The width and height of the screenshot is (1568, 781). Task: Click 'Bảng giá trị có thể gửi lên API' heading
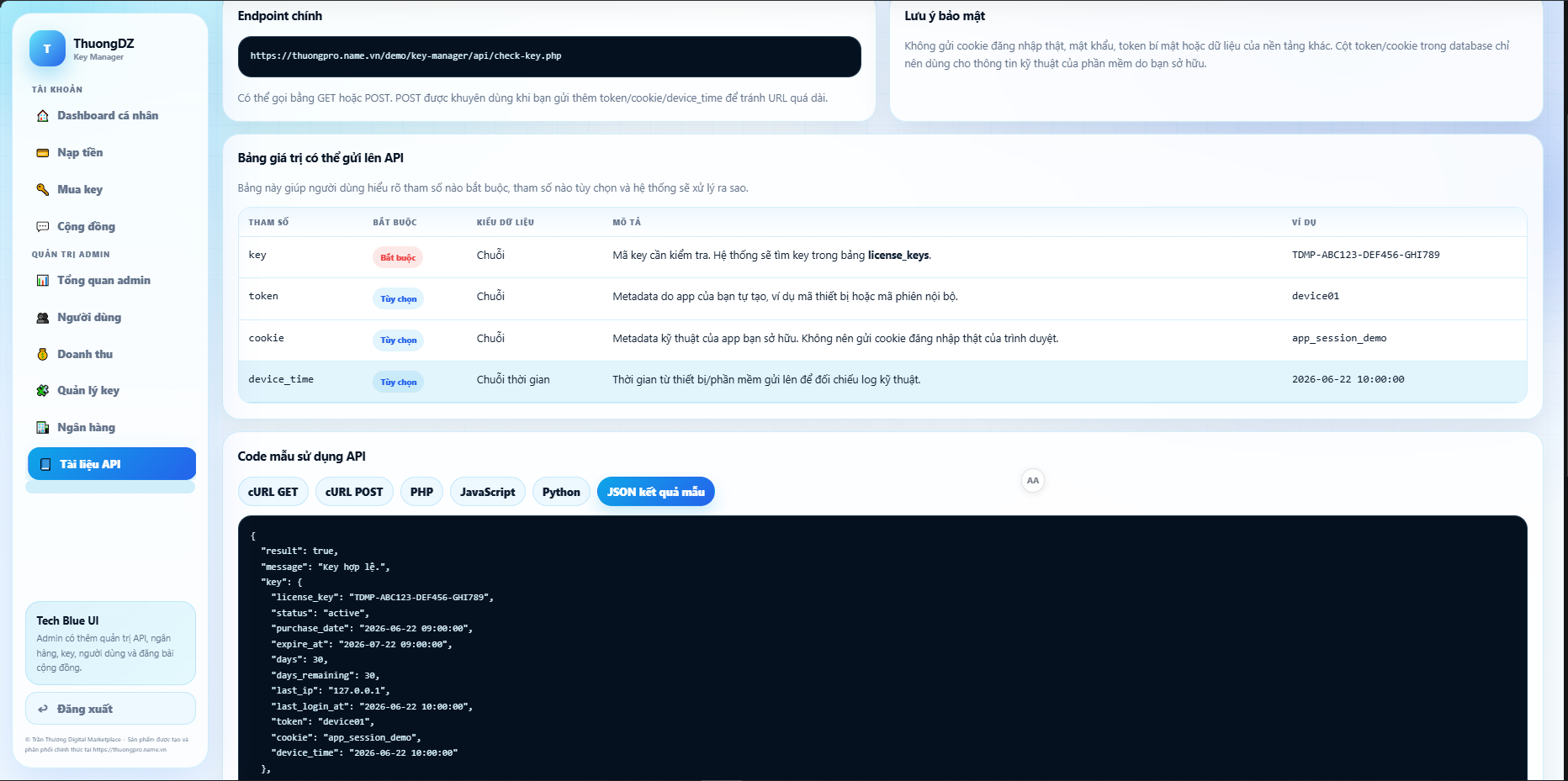[x=320, y=158]
